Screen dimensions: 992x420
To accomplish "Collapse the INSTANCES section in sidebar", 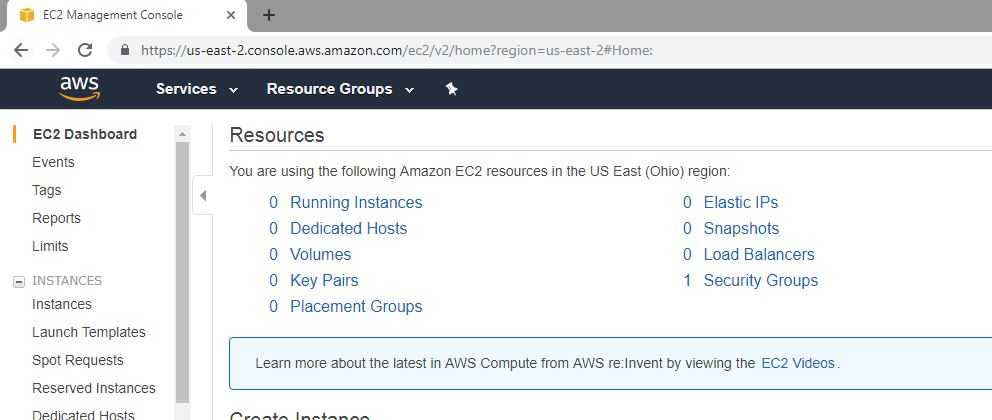I will point(19,282).
